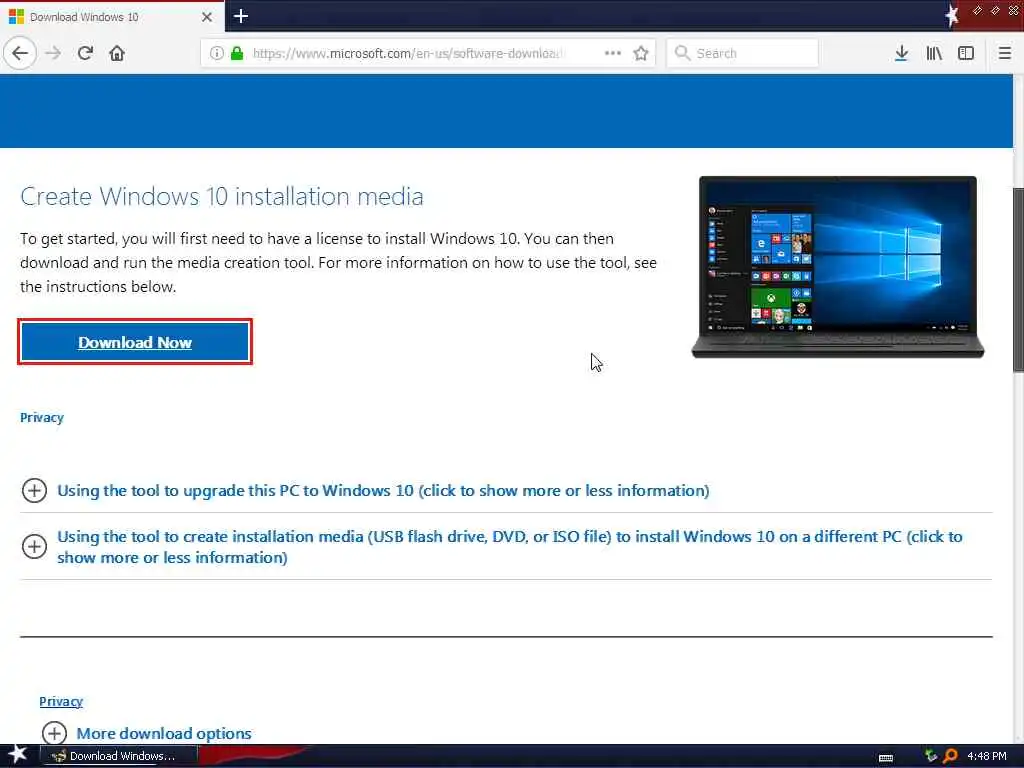This screenshot has width=1024, height=768.
Task: Click the forward navigation arrow
Action: 54,53
